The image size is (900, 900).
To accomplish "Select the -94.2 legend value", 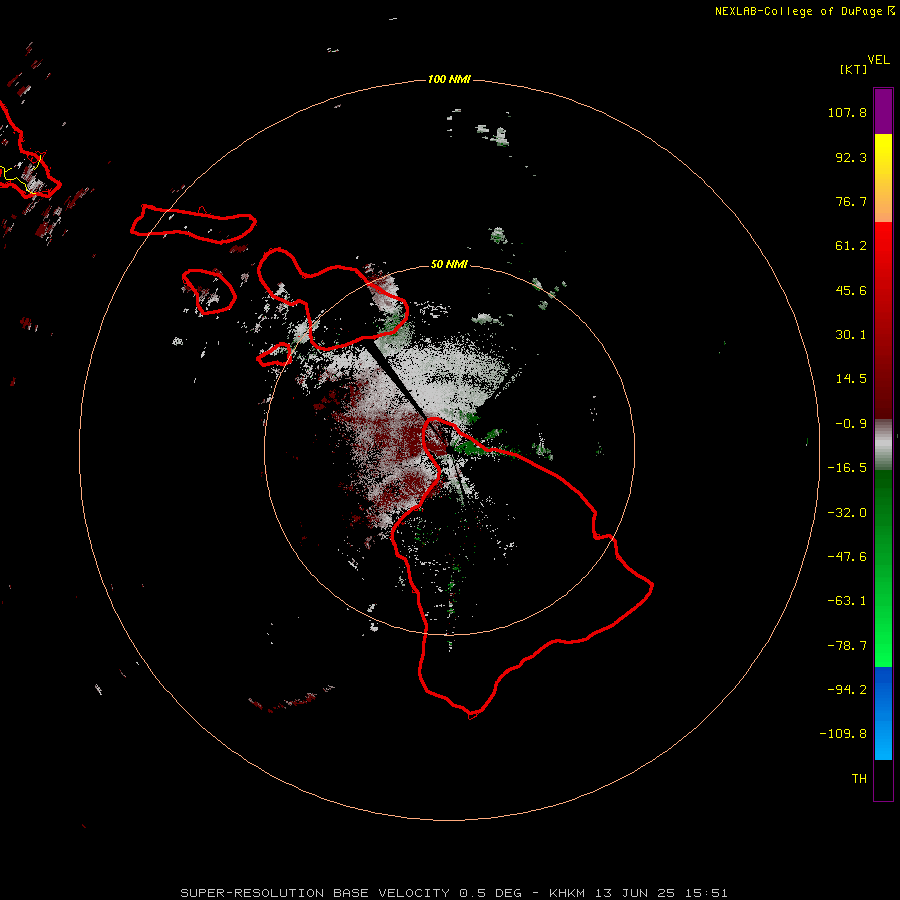I will pos(847,690).
